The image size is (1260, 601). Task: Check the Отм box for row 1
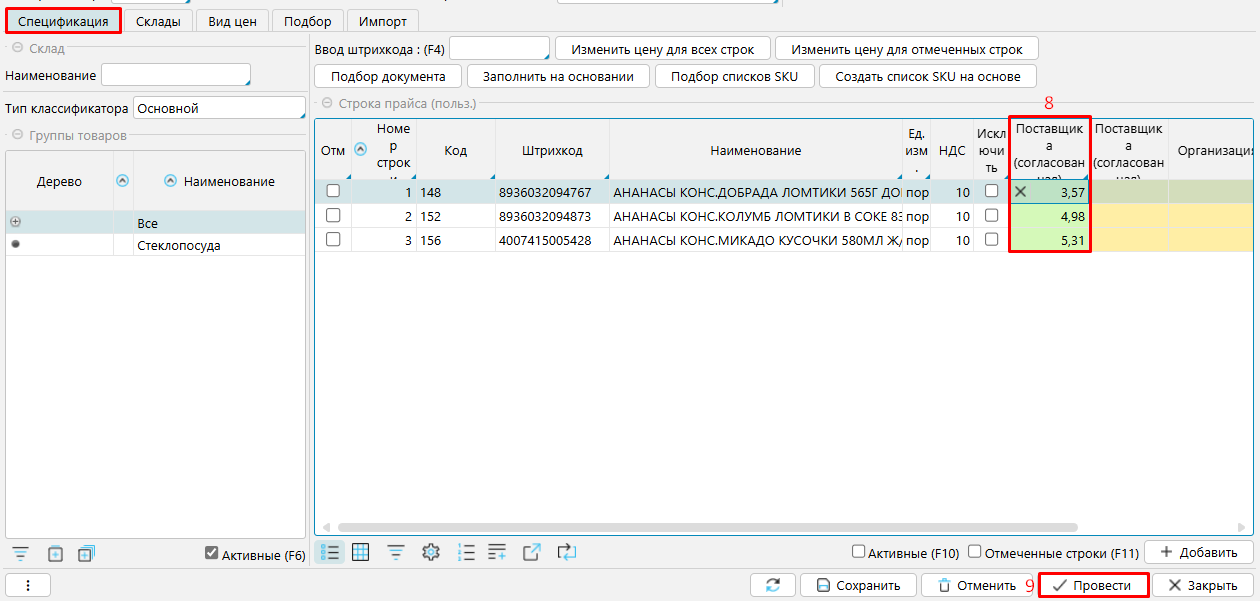pyautogui.click(x=333, y=191)
